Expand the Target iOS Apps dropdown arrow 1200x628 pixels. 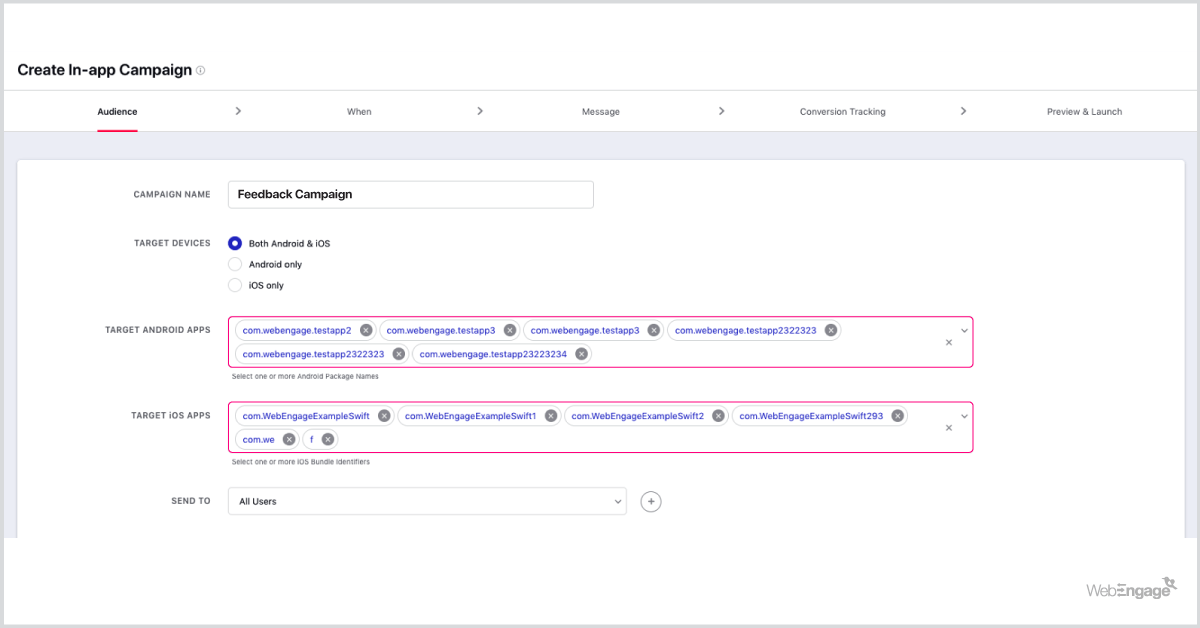click(964, 416)
